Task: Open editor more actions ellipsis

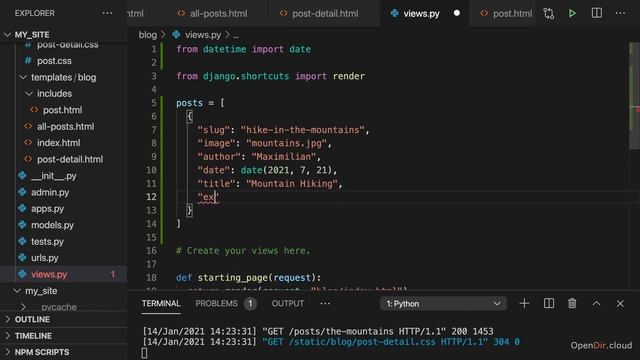Action: coord(620,13)
